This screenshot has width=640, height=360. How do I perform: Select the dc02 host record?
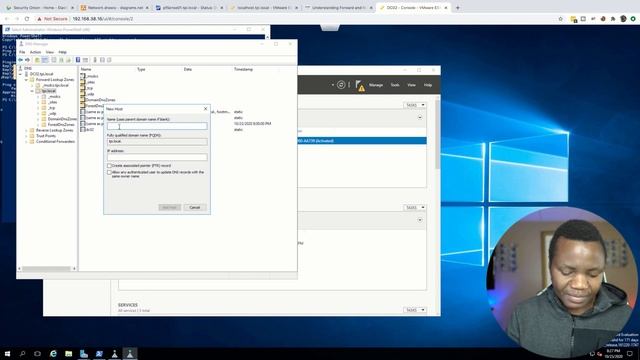pyautogui.click(x=87, y=129)
